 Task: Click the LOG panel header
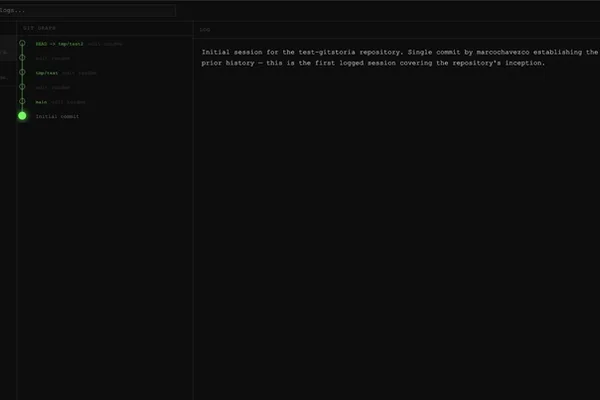coord(205,29)
